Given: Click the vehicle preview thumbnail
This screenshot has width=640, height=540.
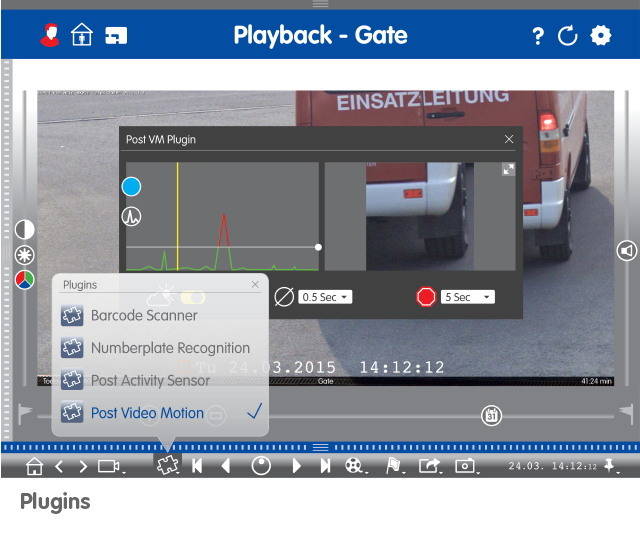Looking at the screenshot, I should (x=420, y=216).
